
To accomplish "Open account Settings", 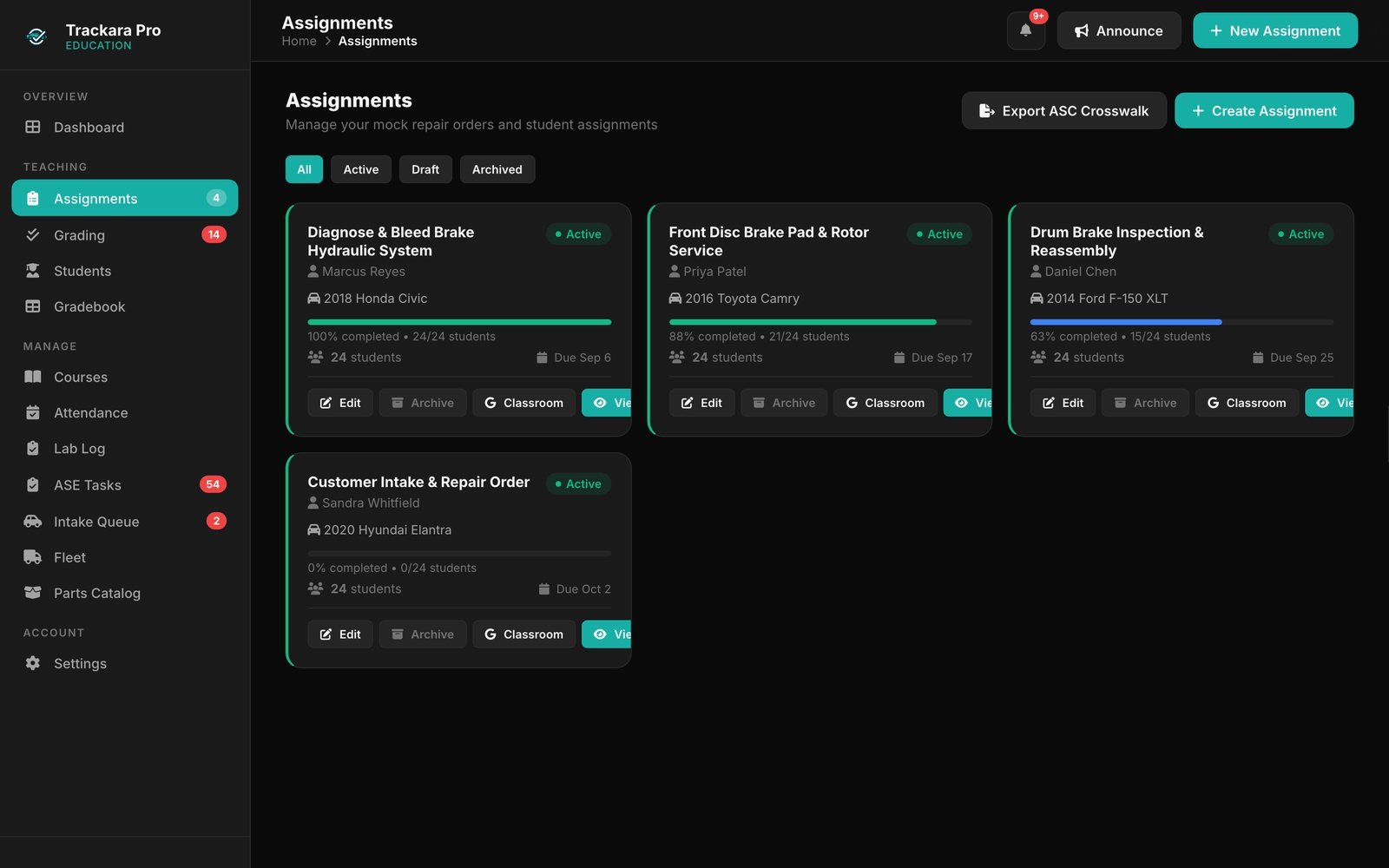I will (124, 663).
